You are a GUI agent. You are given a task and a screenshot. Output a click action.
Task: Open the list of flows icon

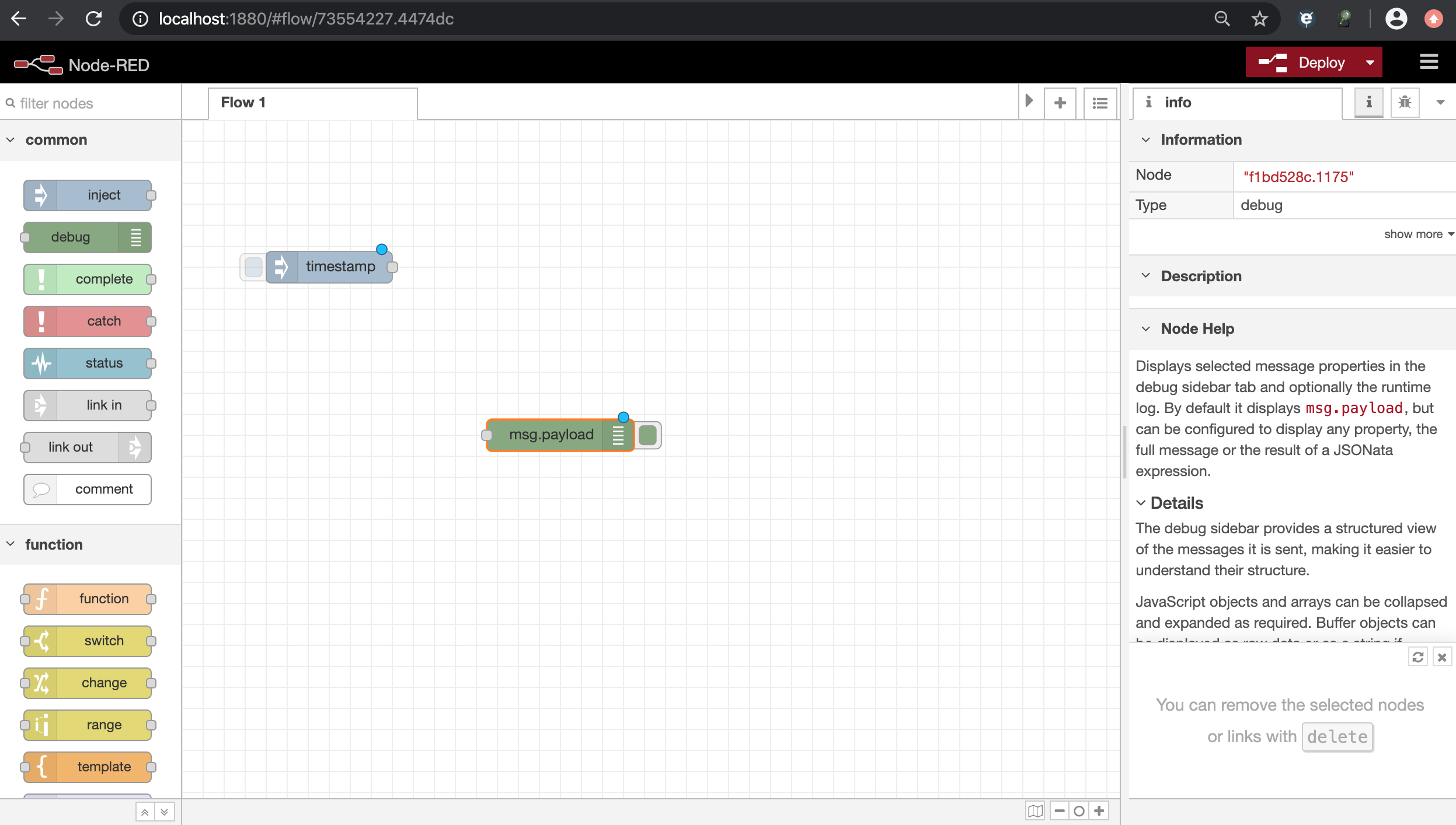1100,103
